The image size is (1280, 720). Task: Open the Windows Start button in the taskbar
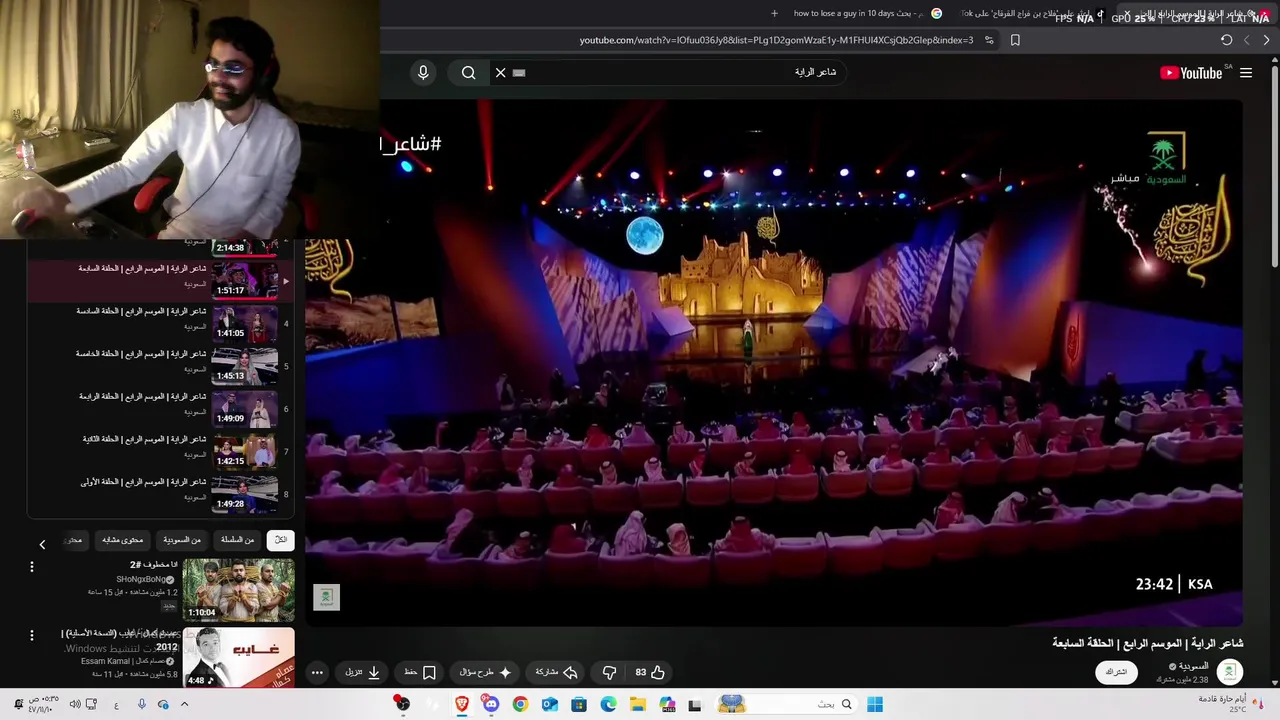(875, 704)
